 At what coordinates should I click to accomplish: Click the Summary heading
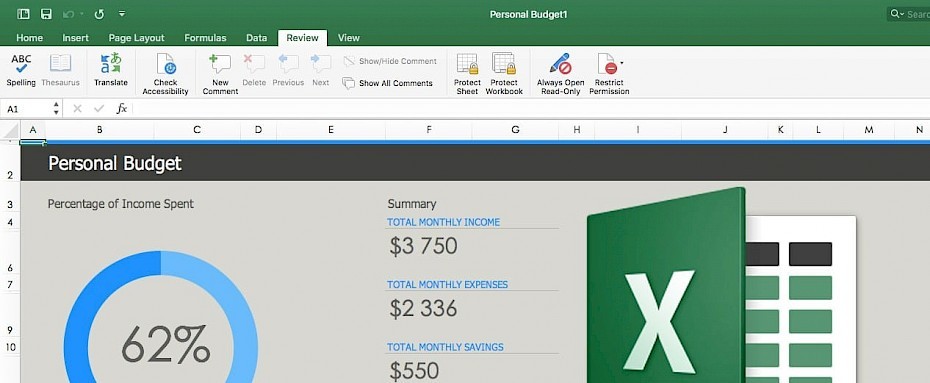click(412, 204)
